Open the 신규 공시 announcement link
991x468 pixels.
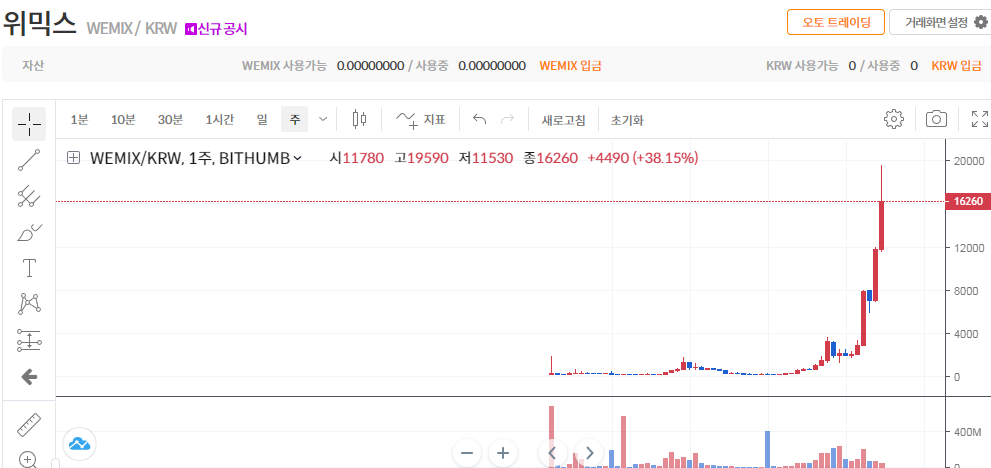222,28
